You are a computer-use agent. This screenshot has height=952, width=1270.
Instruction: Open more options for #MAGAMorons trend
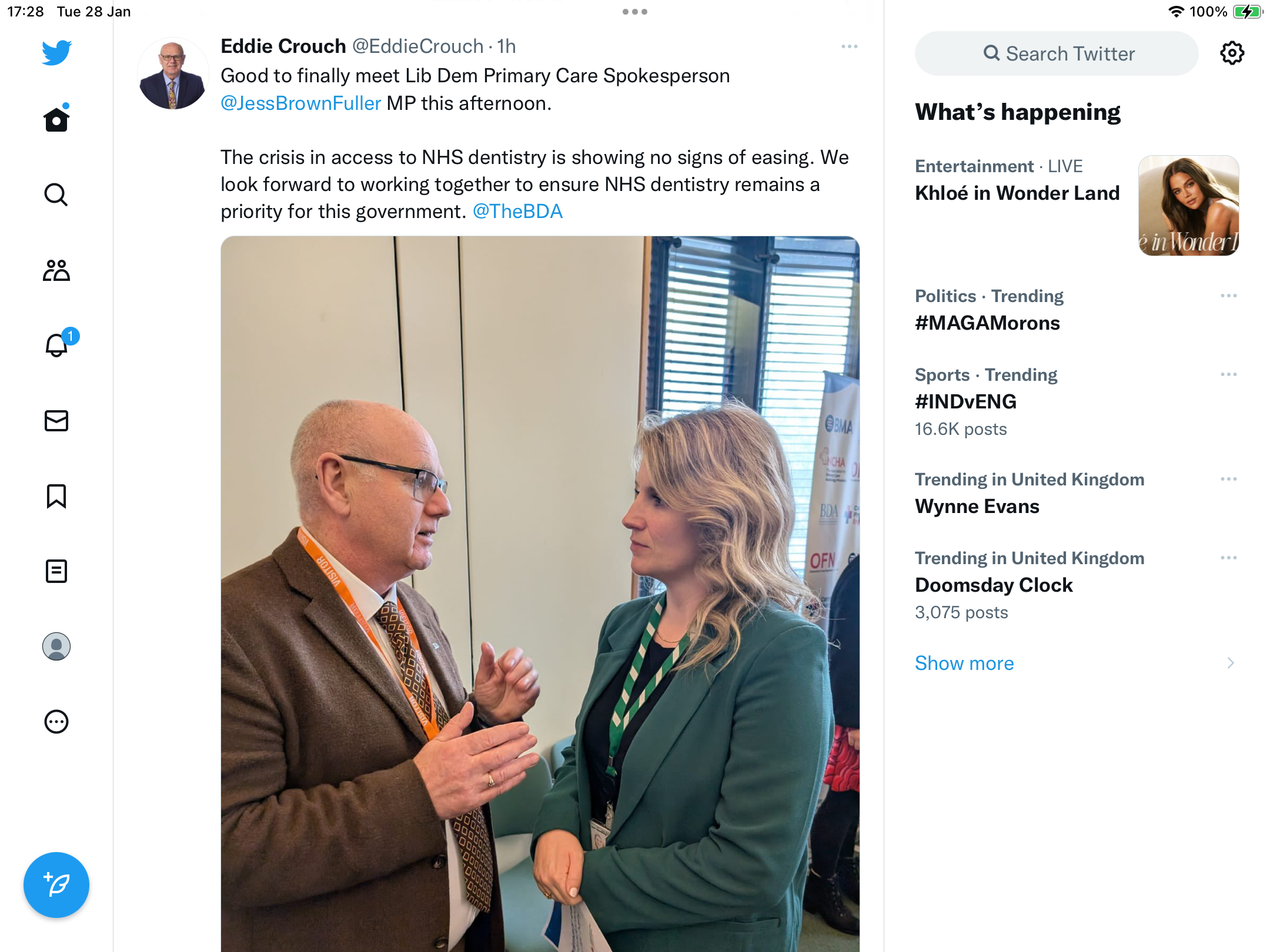click(x=1229, y=296)
